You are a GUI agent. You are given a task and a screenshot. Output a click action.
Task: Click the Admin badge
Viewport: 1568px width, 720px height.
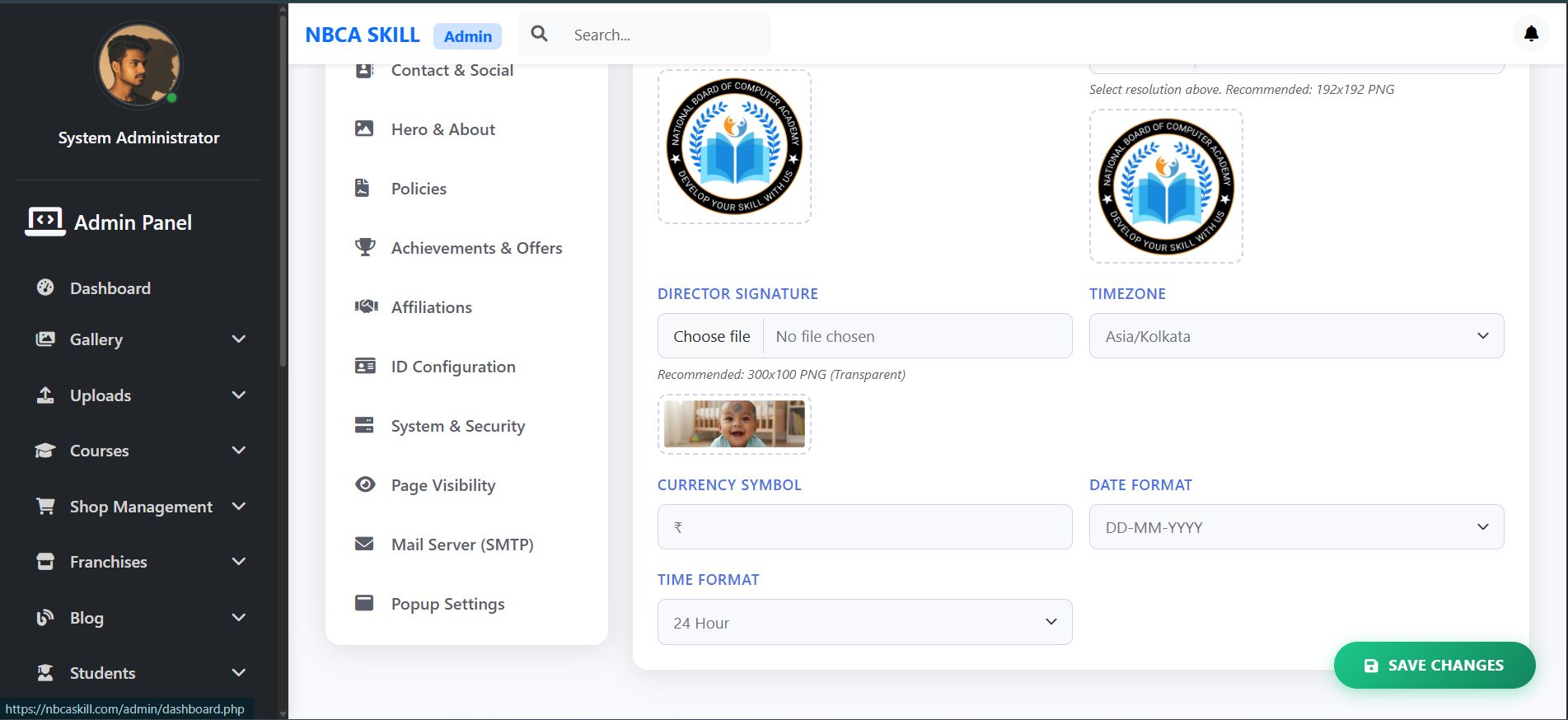click(x=467, y=36)
